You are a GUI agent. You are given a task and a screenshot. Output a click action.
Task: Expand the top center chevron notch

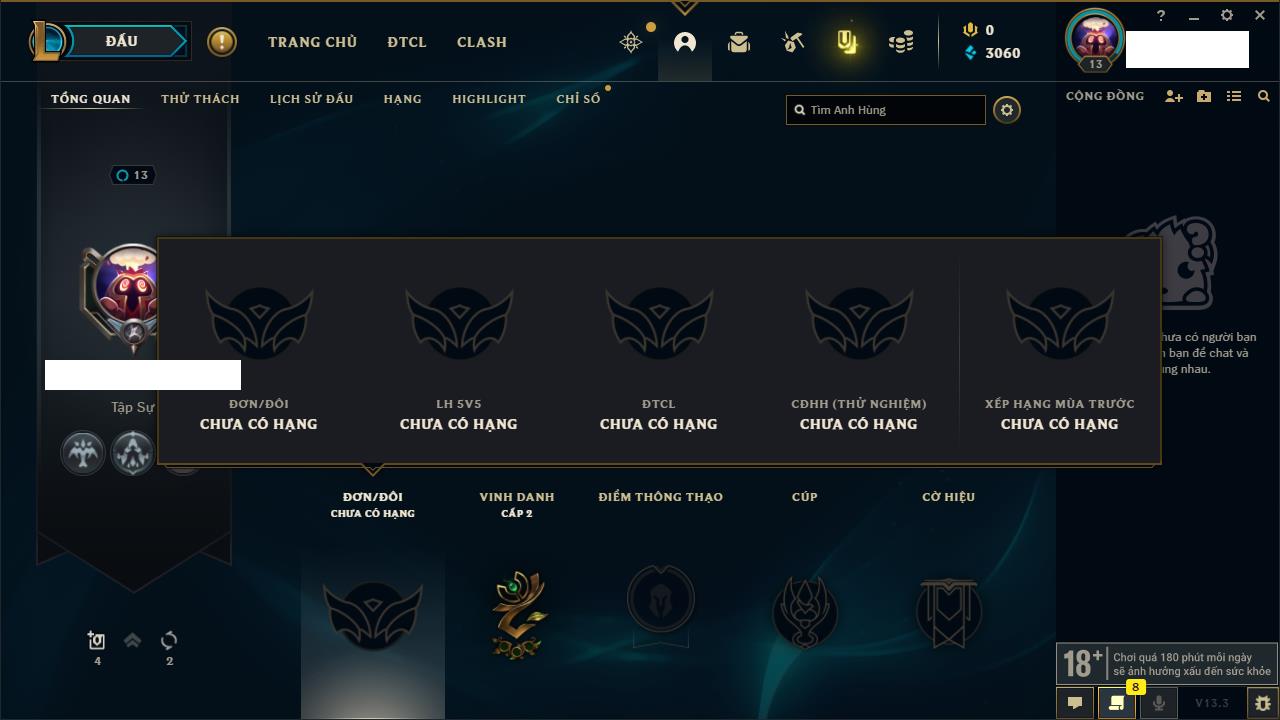click(x=685, y=7)
